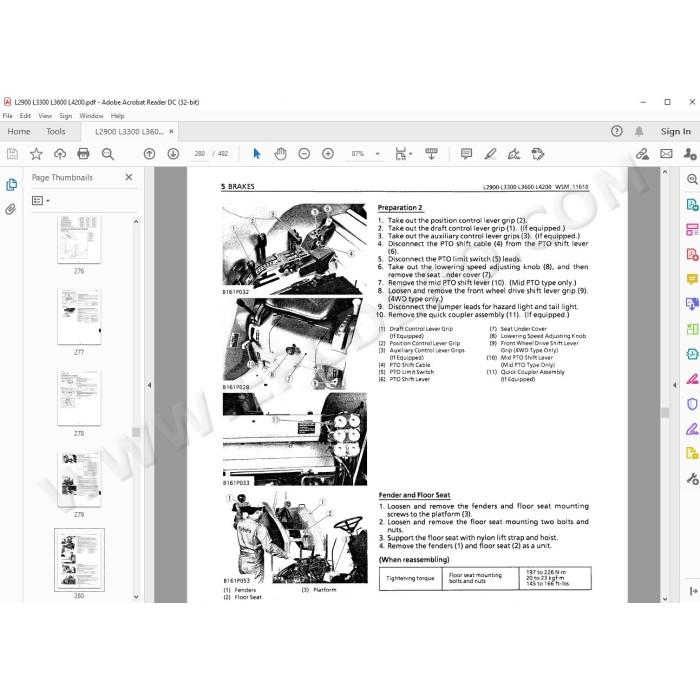Select the Hand pan tool
Image resolution: width=700 pixels, height=700 pixels.
[x=280, y=154]
